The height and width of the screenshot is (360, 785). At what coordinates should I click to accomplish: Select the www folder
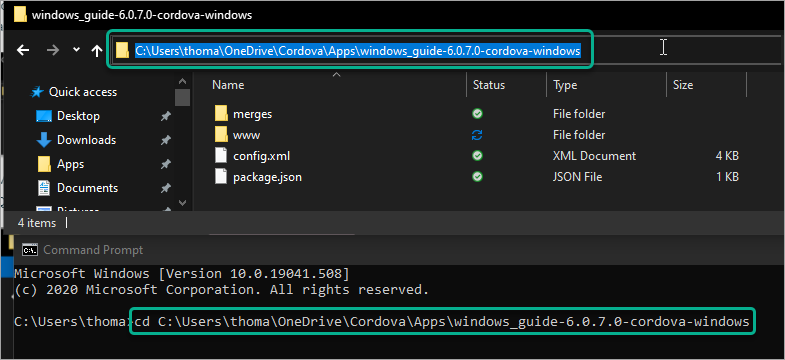coord(246,135)
